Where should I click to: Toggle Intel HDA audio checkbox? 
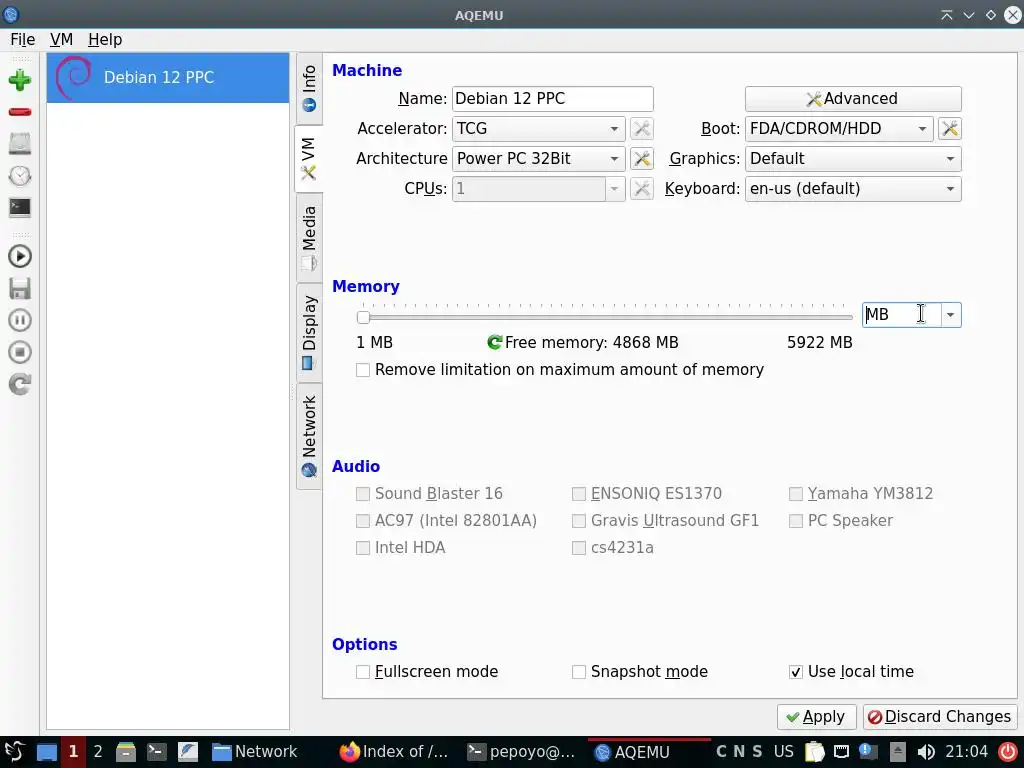pyautogui.click(x=363, y=548)
